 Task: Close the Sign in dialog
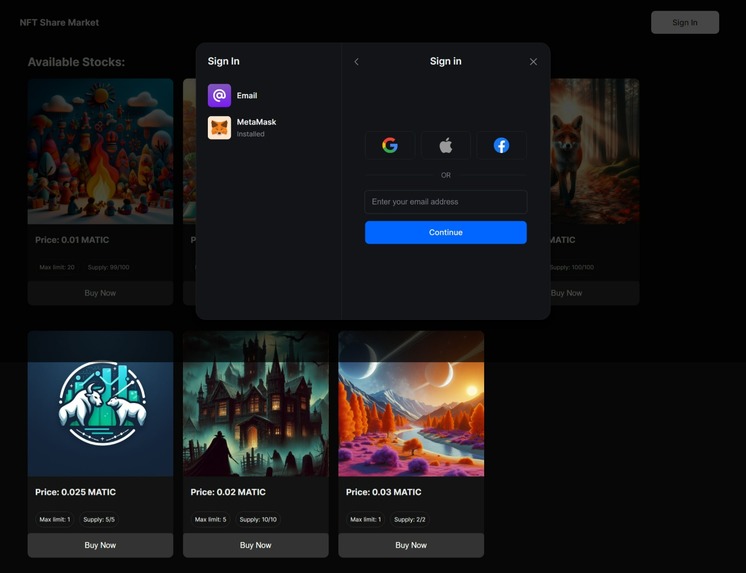pyautogui.click(x=533, y=62)
